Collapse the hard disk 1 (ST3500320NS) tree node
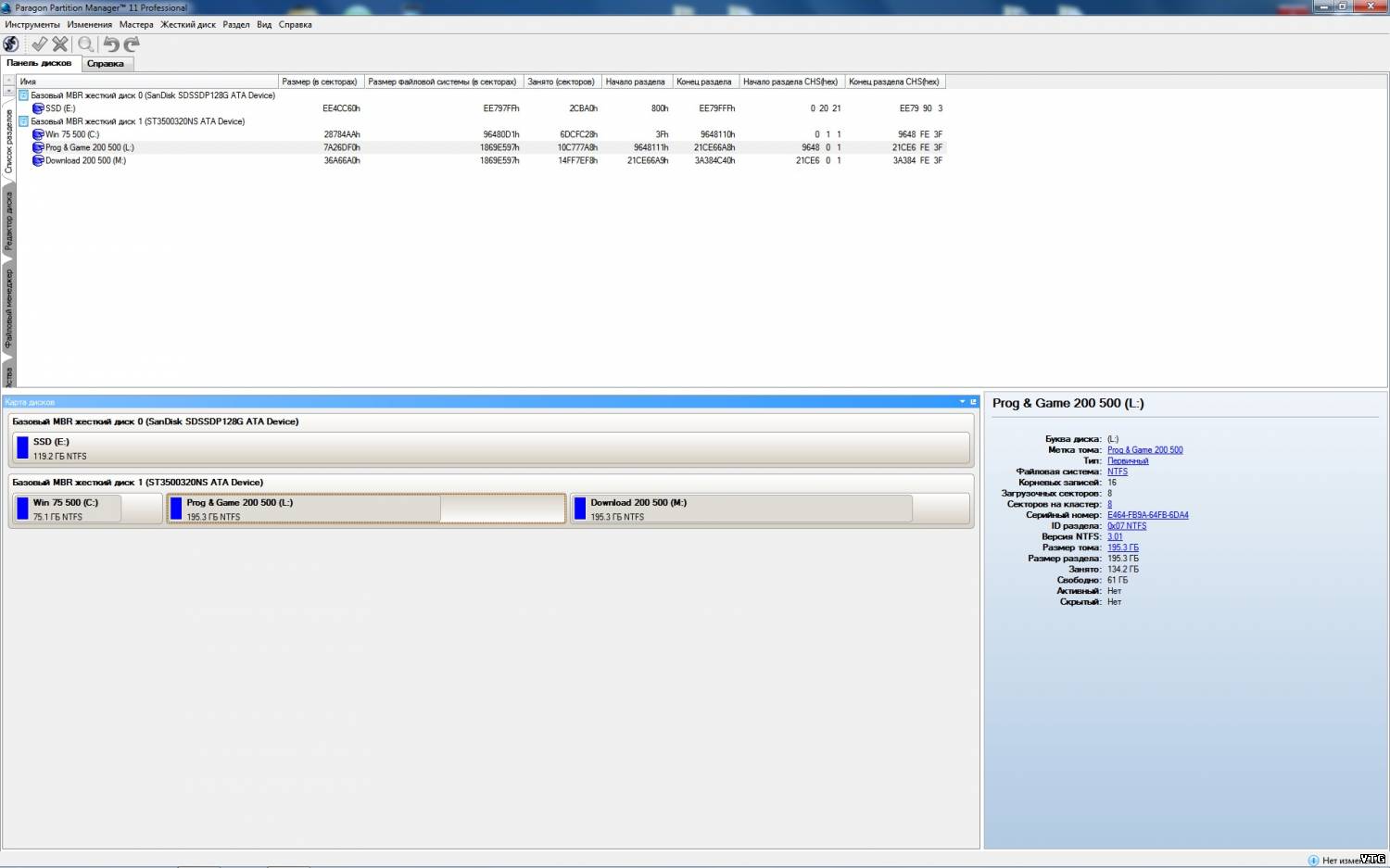The image size is (1390, 868). (24, 121)
